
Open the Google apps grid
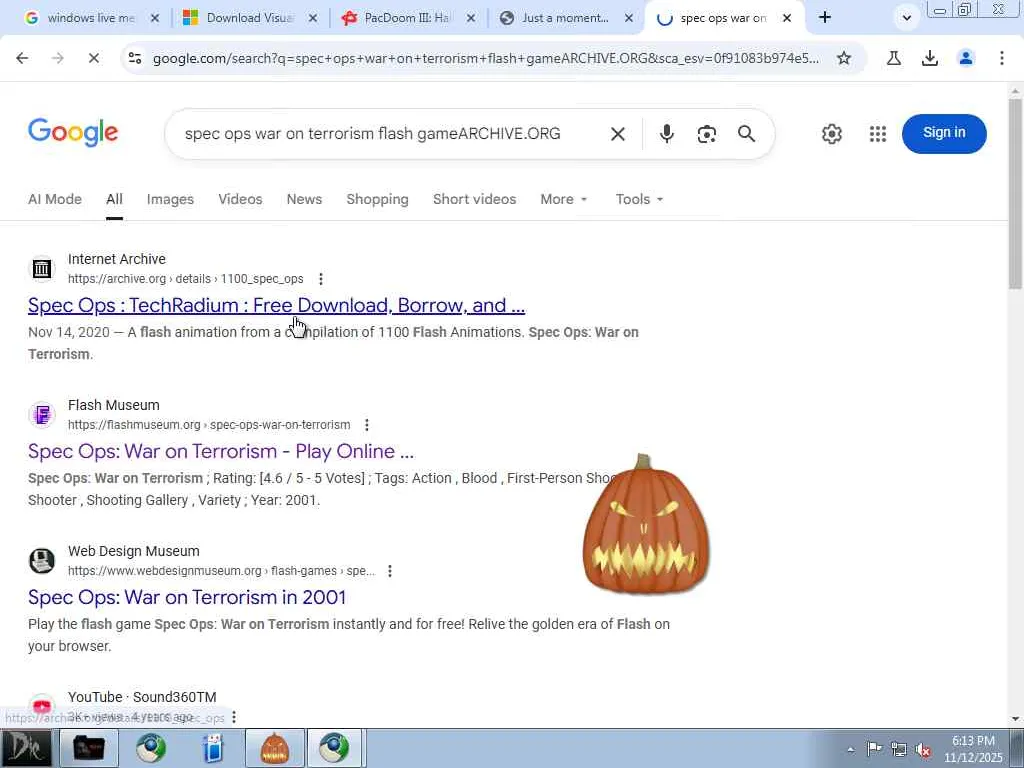tap(878, 134)
